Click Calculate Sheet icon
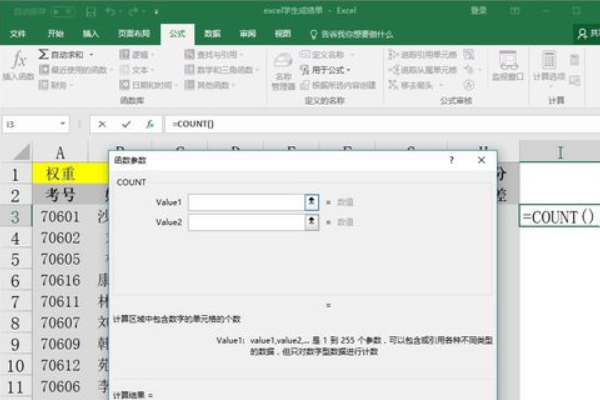600x400 pixels. (574, 80)
